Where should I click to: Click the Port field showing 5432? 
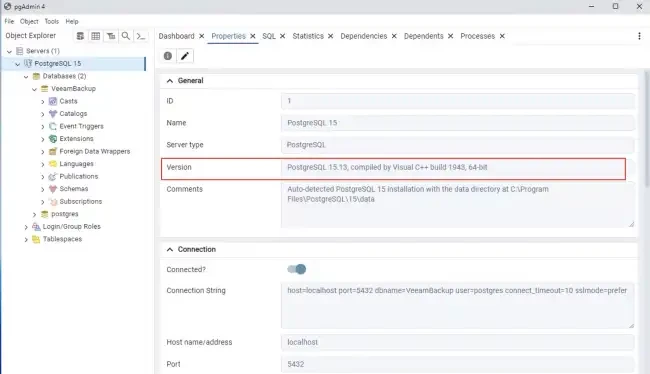[x=458, y=364]
